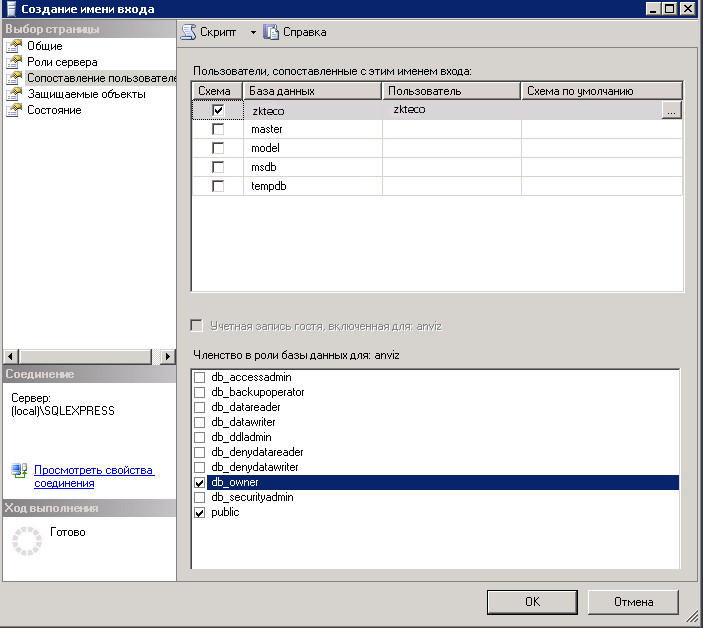Click the Защищаемые объекты page icon
Image resolution: width=703 pixels, height=628 pixels.
[14, 94]
